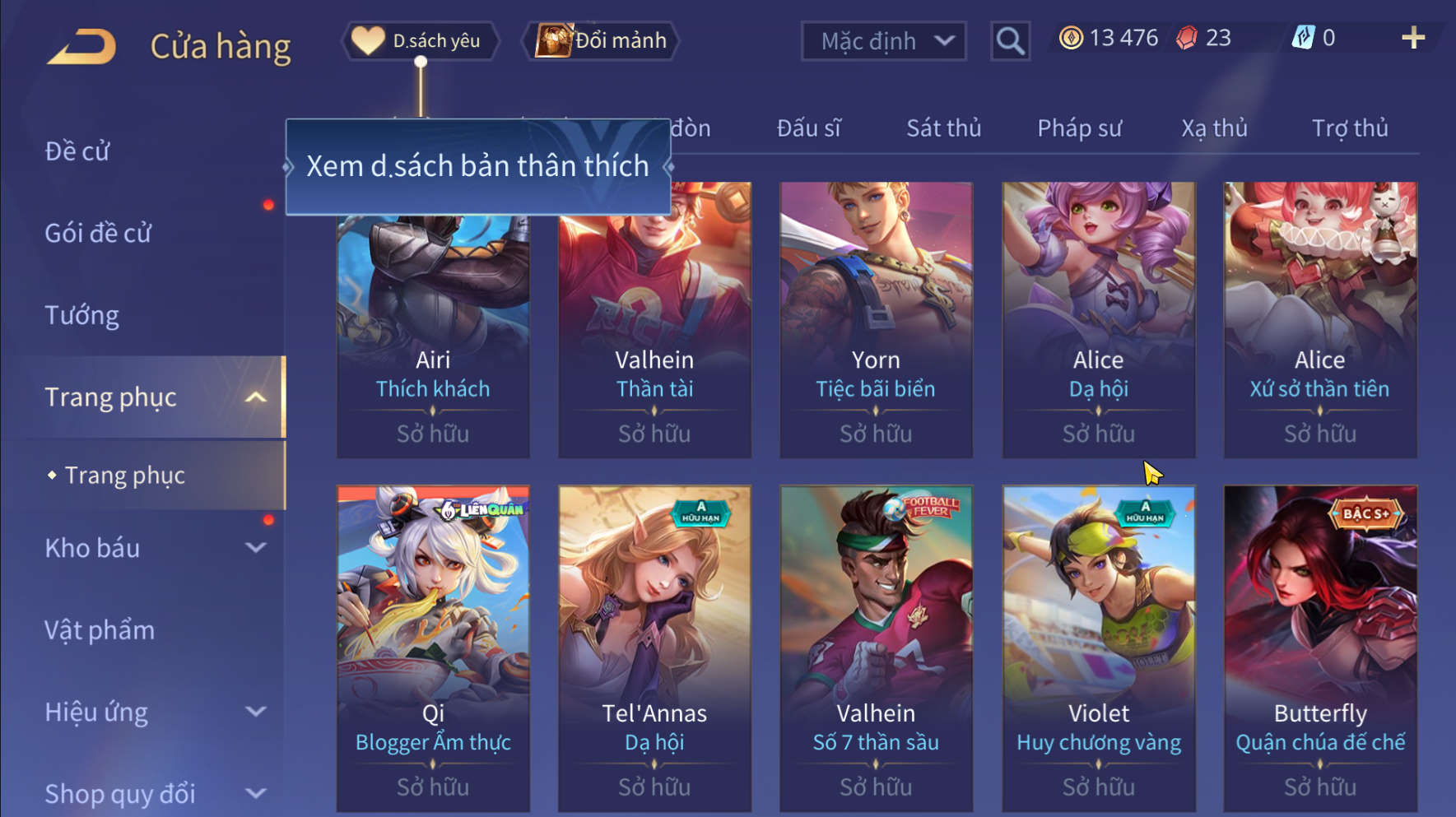Switch to the Pháp sư tab
Viewport: 1456px width, 817px height.
(1079, 128)
